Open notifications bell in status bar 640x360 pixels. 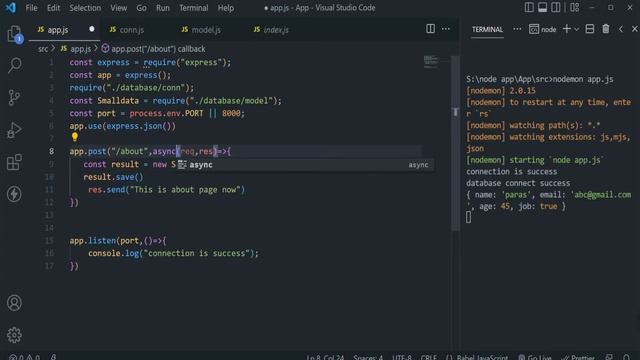(627, 357)
